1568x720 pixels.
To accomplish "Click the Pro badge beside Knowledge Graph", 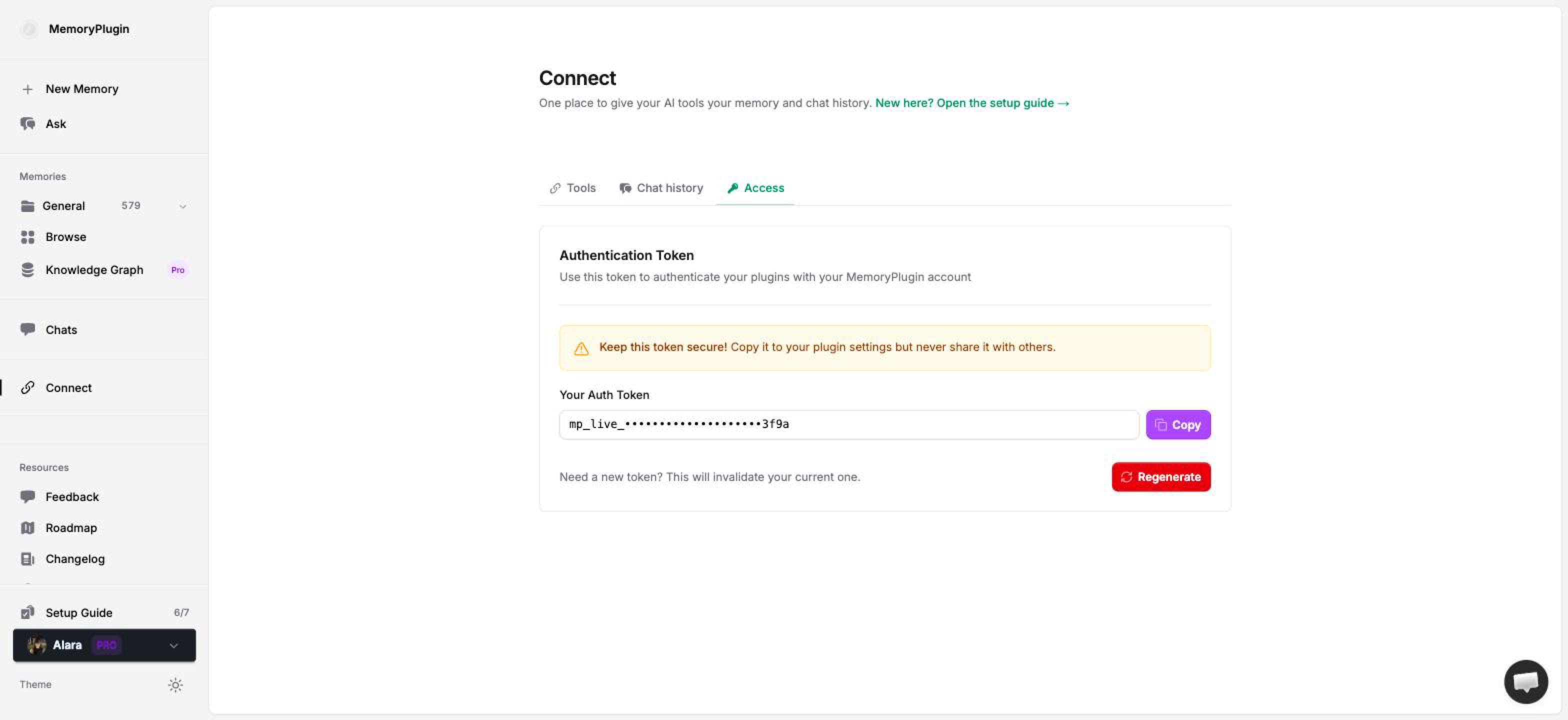I will (x=177, y=269).
